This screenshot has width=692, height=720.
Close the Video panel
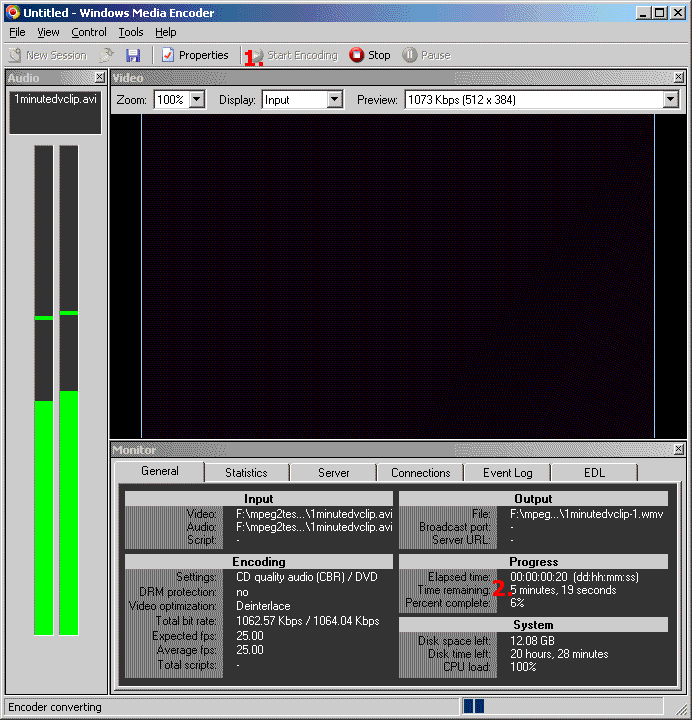(679, 77)
